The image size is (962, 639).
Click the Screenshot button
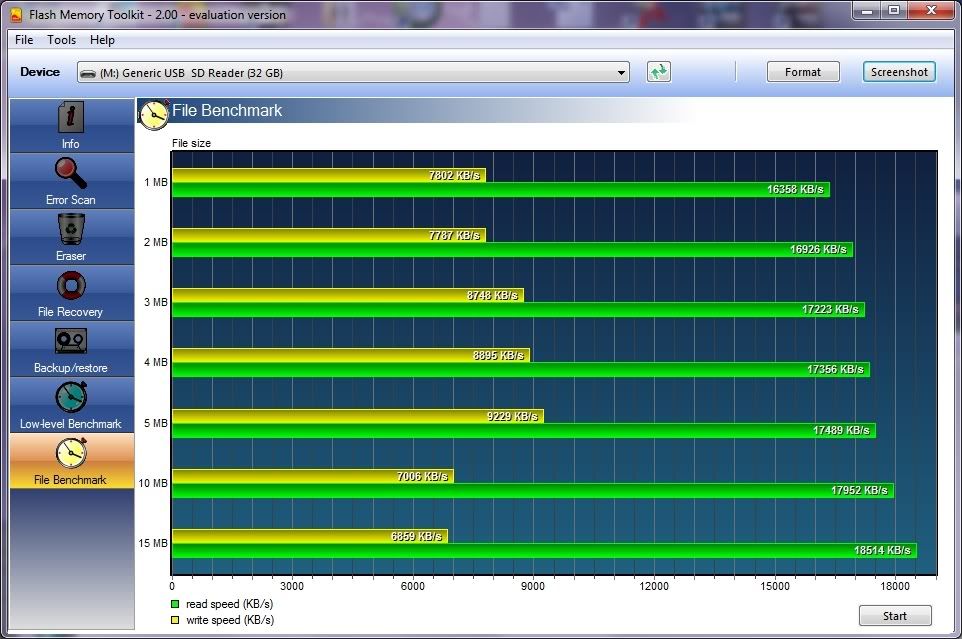[899, 72]
